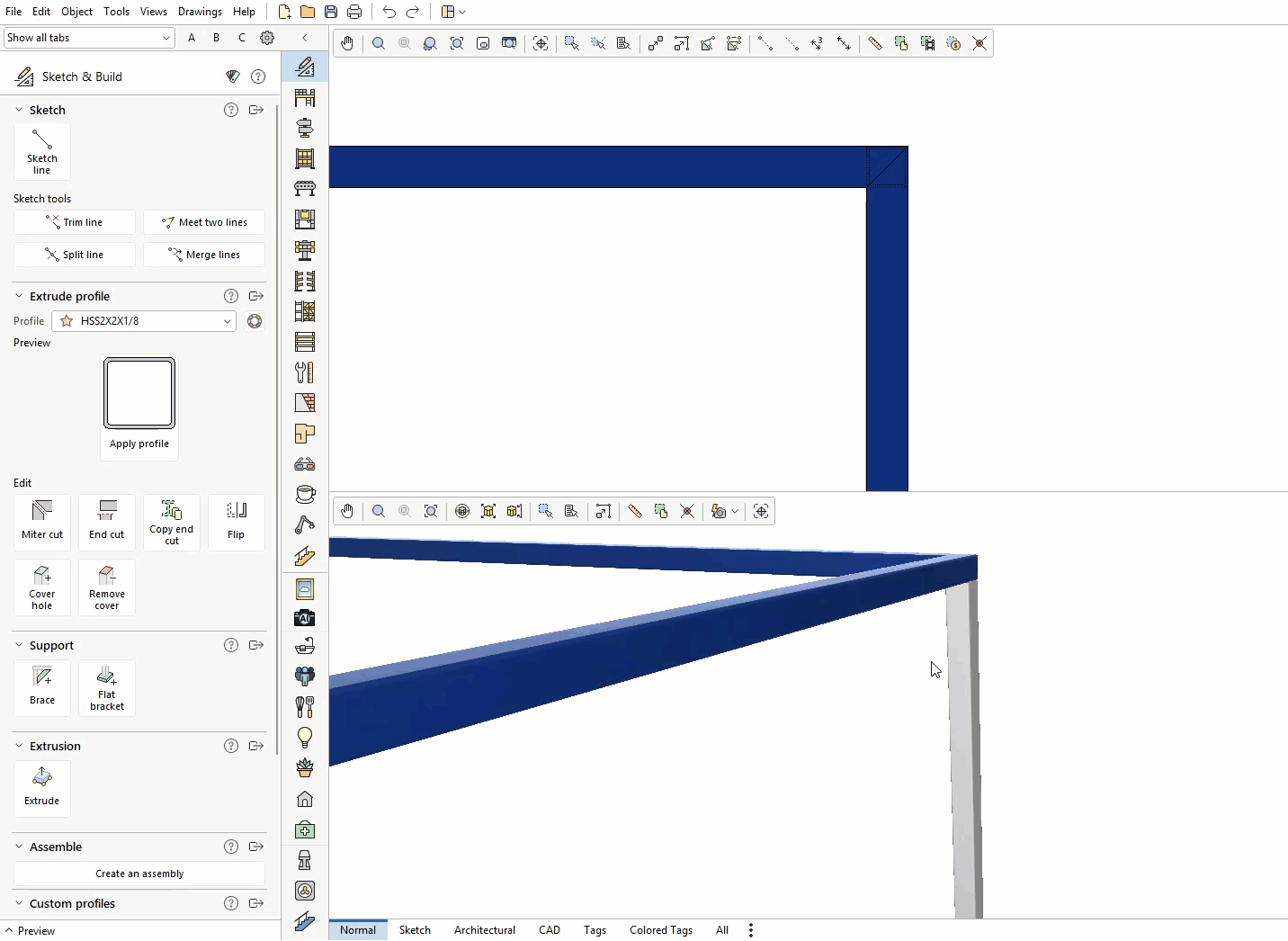Image resolution: width=1288 pixels, height=941 pixels.
Task: Switch to the CAD tab
Action: pos(550,930)
